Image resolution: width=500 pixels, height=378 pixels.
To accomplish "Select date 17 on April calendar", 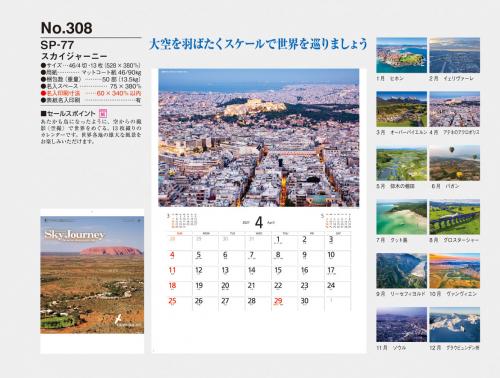I will pos(331,270).
